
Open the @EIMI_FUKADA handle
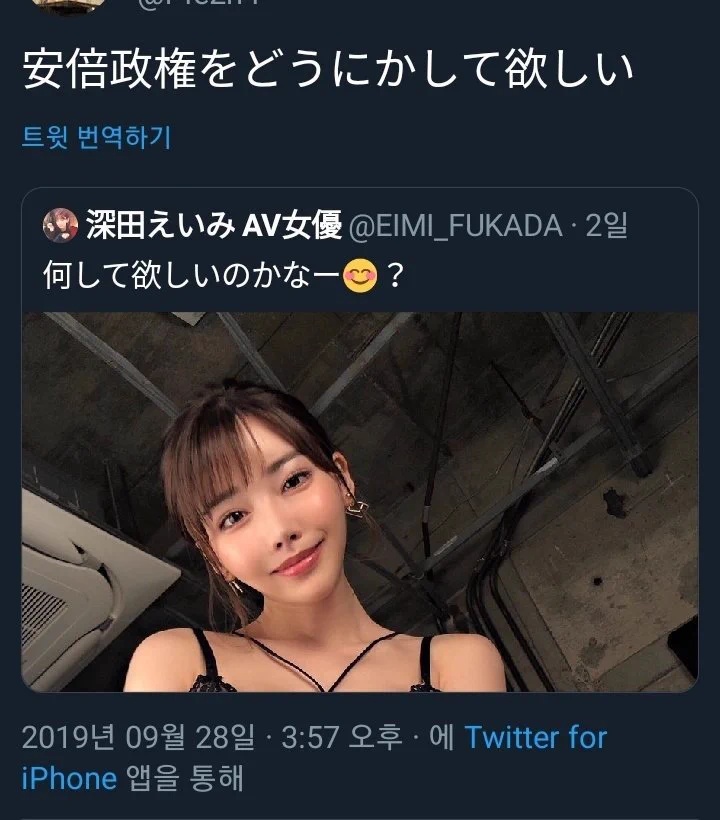[x=455, y=226]
